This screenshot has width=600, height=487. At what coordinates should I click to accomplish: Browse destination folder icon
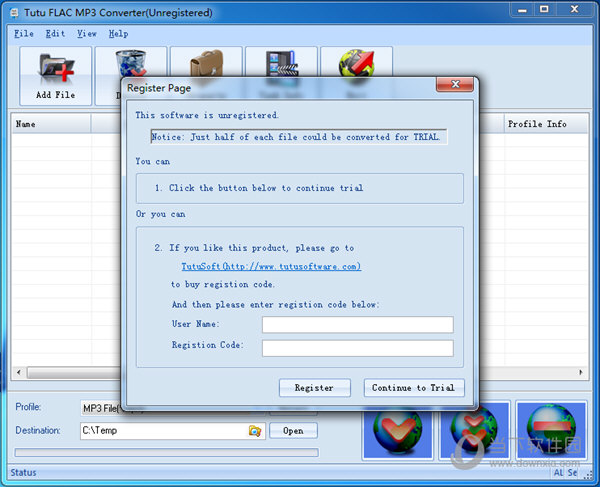click(x=255, y=431)
